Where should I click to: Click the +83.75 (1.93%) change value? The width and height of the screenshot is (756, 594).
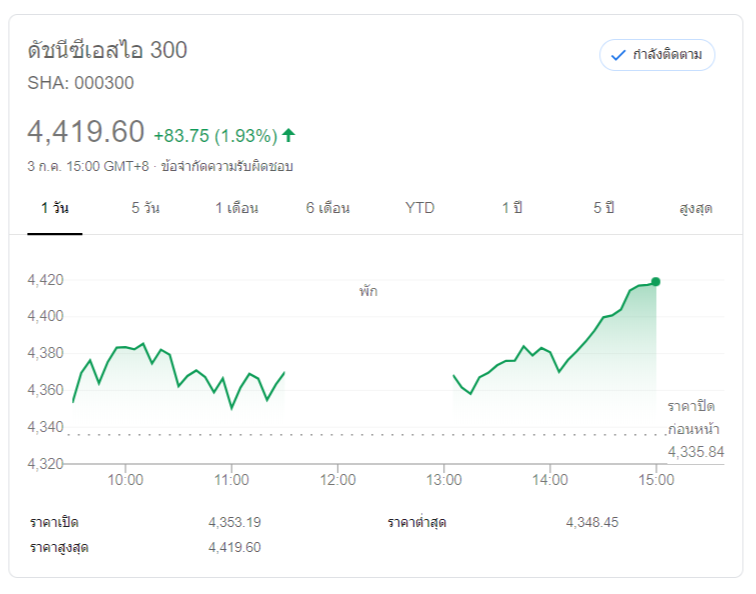[214, 135]
